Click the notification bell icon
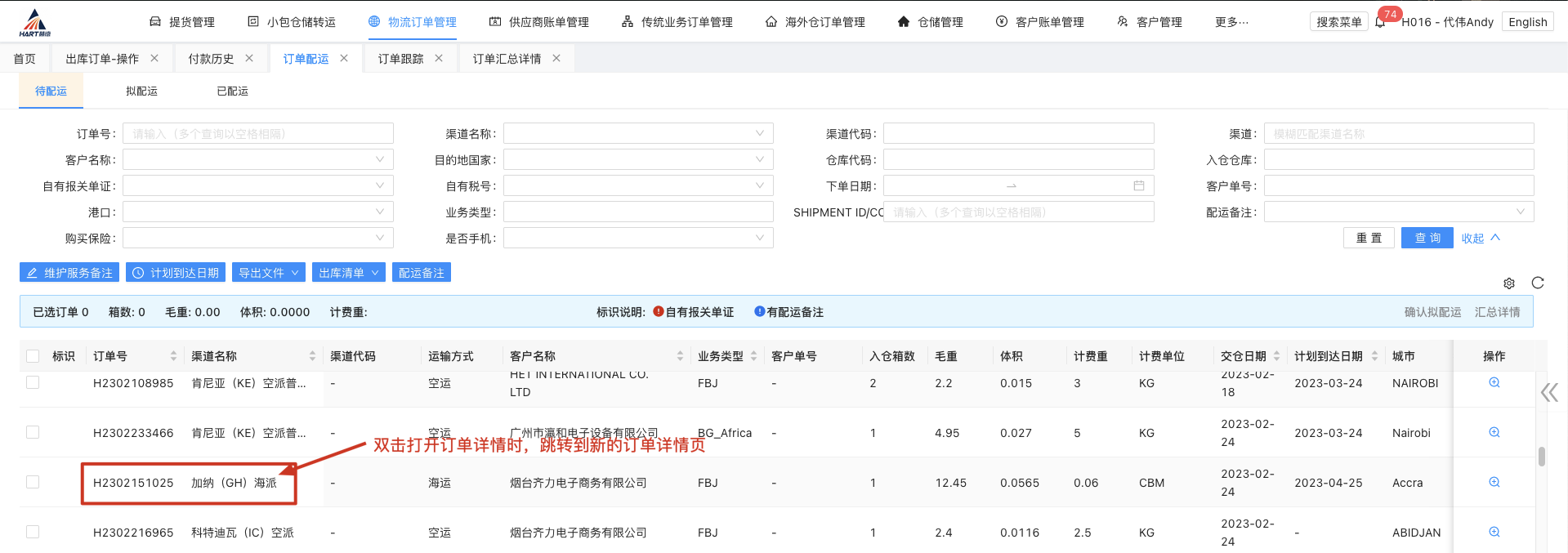1568x553 pixels. 1380,22
